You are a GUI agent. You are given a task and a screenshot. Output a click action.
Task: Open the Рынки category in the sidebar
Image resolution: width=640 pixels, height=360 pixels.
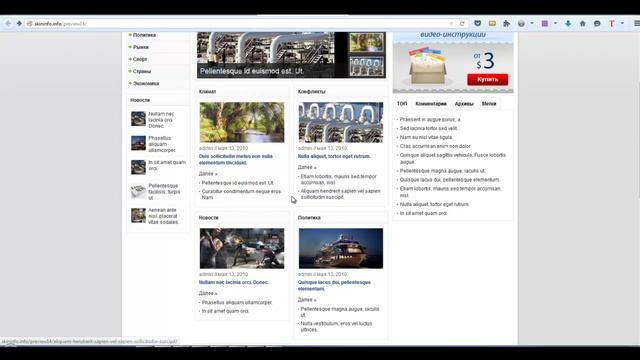tap(141, 47)
